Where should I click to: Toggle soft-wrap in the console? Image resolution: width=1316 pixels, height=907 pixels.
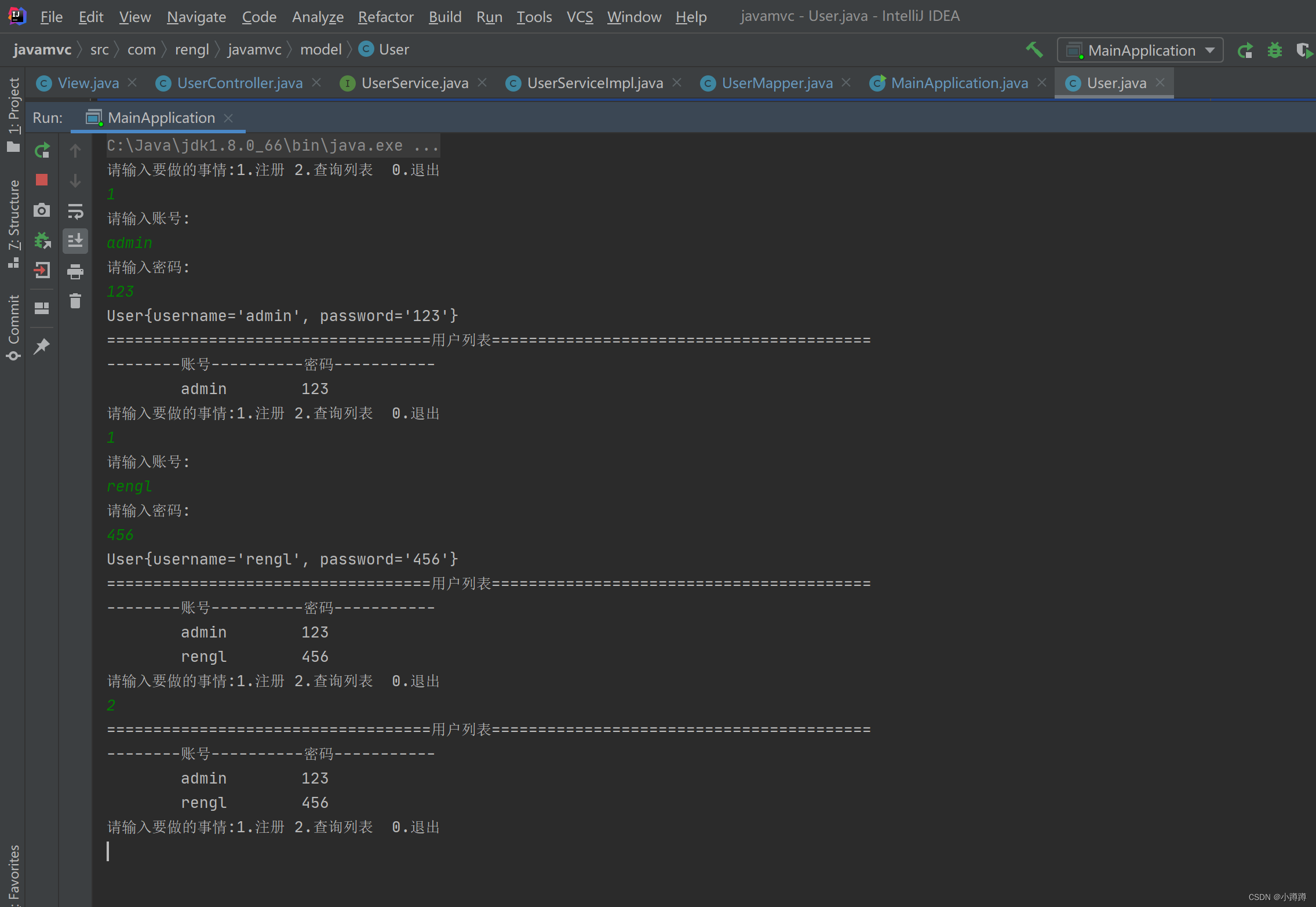pyautogui.click(x=75, y=212)
